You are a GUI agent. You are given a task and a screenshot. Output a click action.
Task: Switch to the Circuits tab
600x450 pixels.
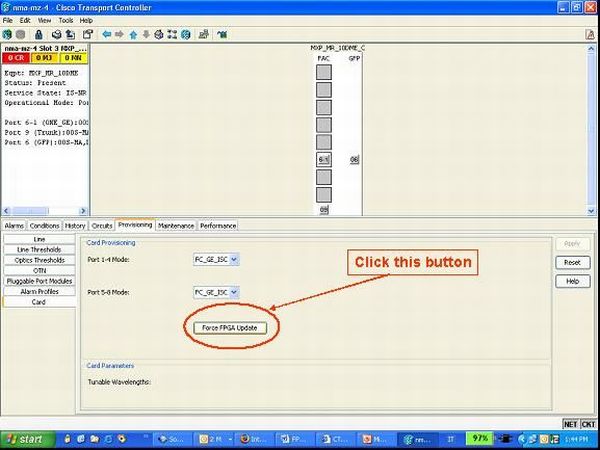coord(102,226)
